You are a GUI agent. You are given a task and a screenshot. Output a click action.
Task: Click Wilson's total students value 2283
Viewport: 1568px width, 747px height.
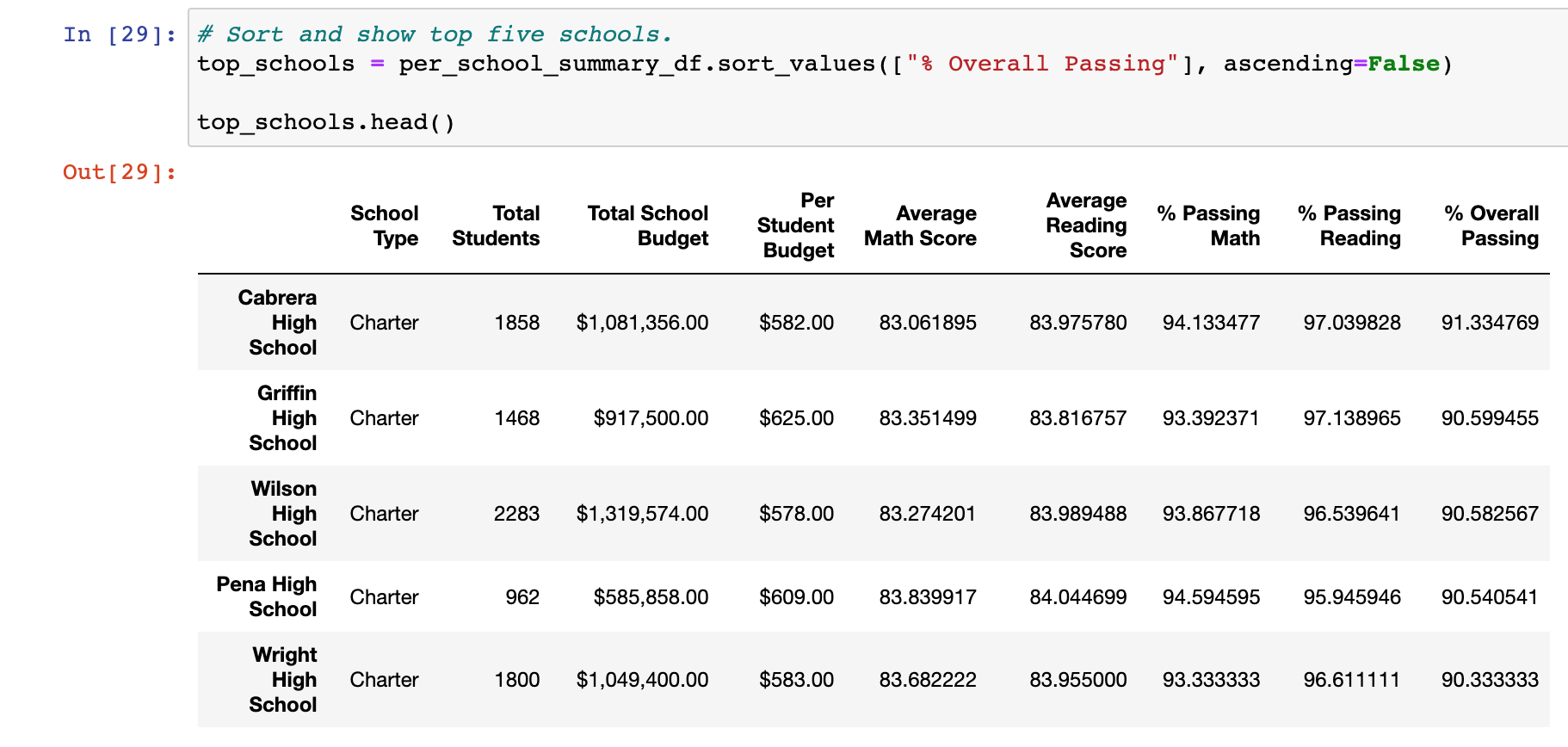tap(516, 514)
